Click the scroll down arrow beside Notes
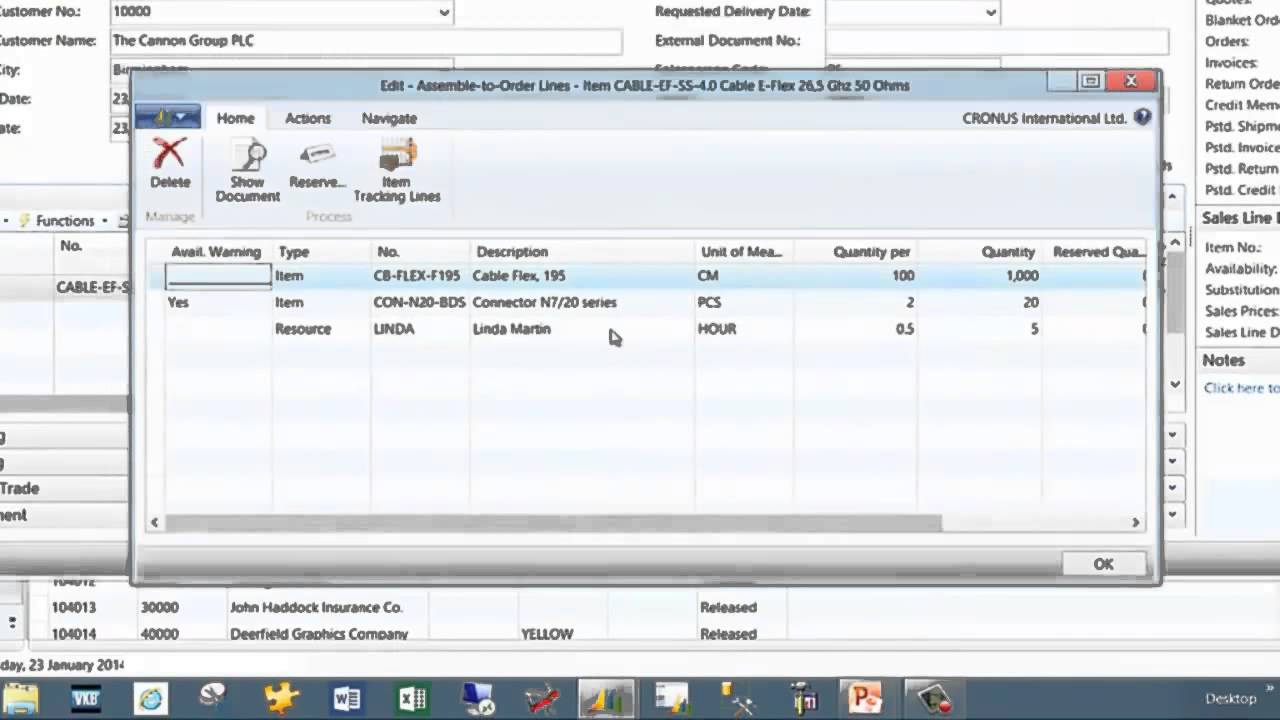1280x720 pixels. (1176, 384)
